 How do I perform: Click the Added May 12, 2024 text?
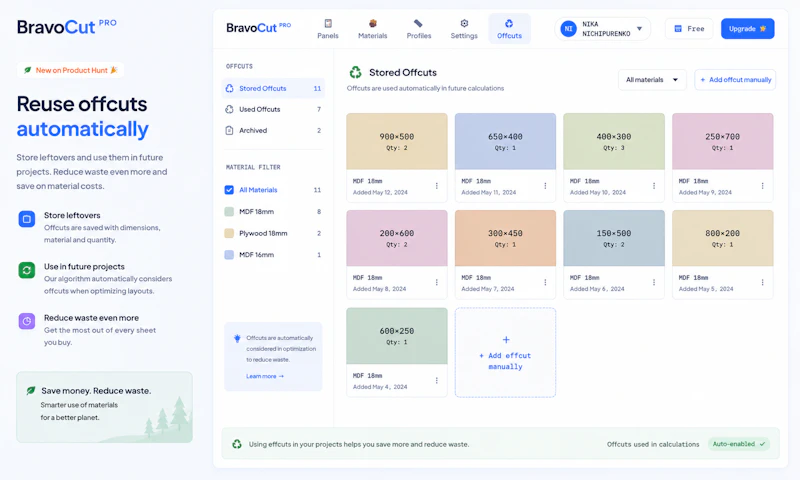click(x=380, y=193)
